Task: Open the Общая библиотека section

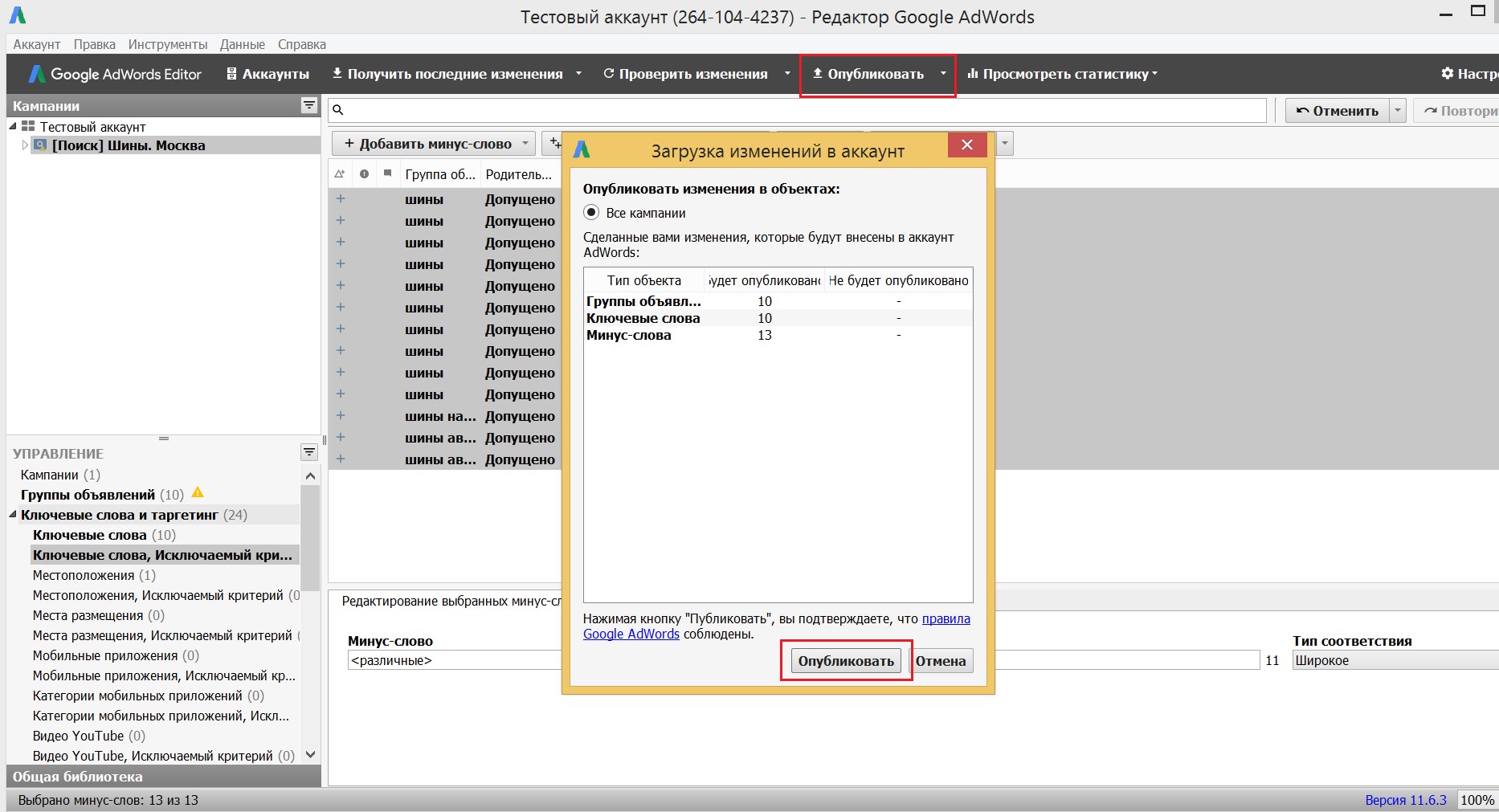Action: pos(164,777)
